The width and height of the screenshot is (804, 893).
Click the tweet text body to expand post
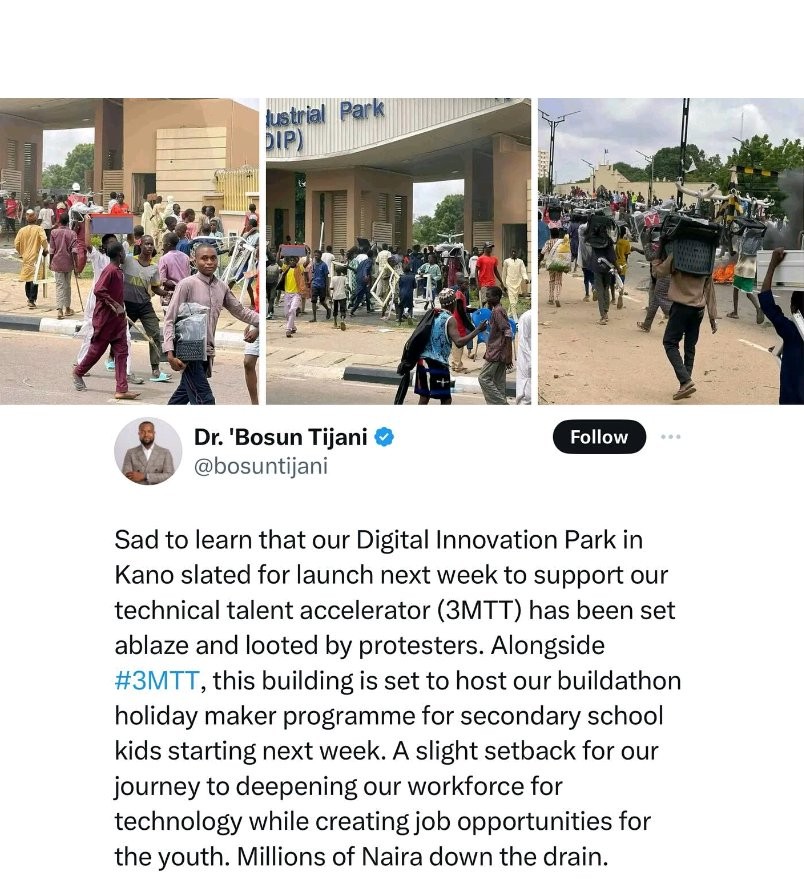[397, 698]
